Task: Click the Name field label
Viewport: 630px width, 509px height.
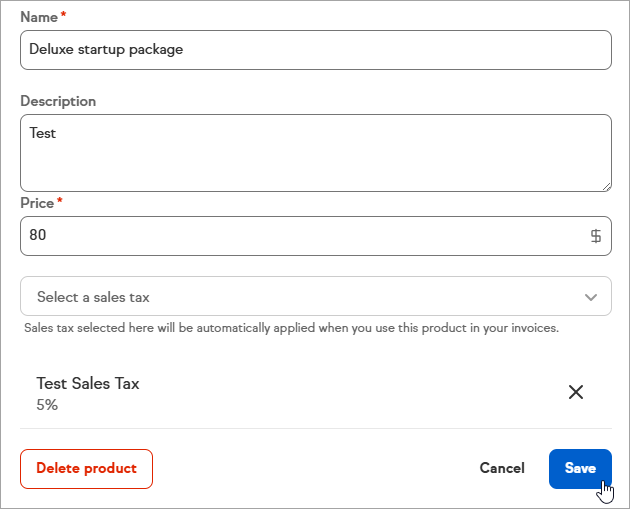Action: [x=38, y=18]
